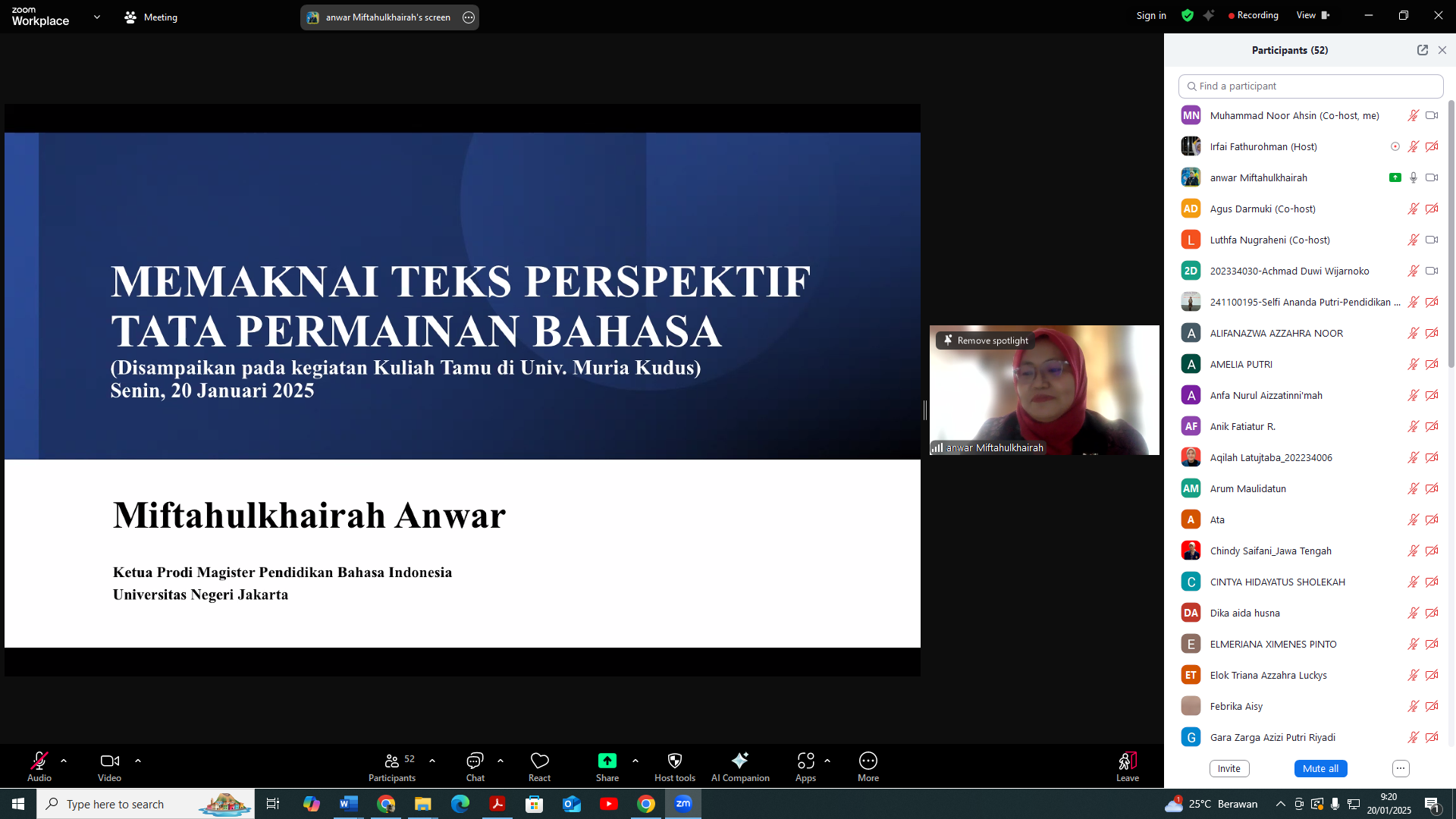Click the divider handle beside shared screen
This screenshot has height=819, width=1456.
pos(925,409)
